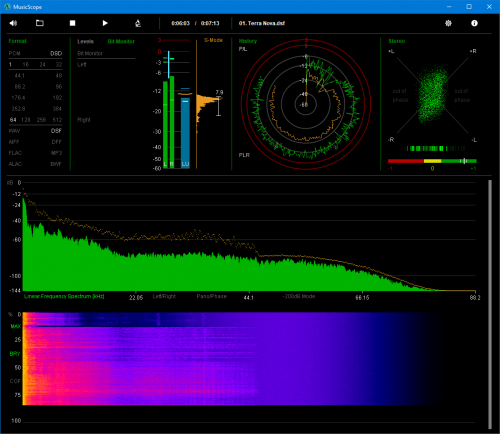Select PCM in the Format panel

coord(14,53)
